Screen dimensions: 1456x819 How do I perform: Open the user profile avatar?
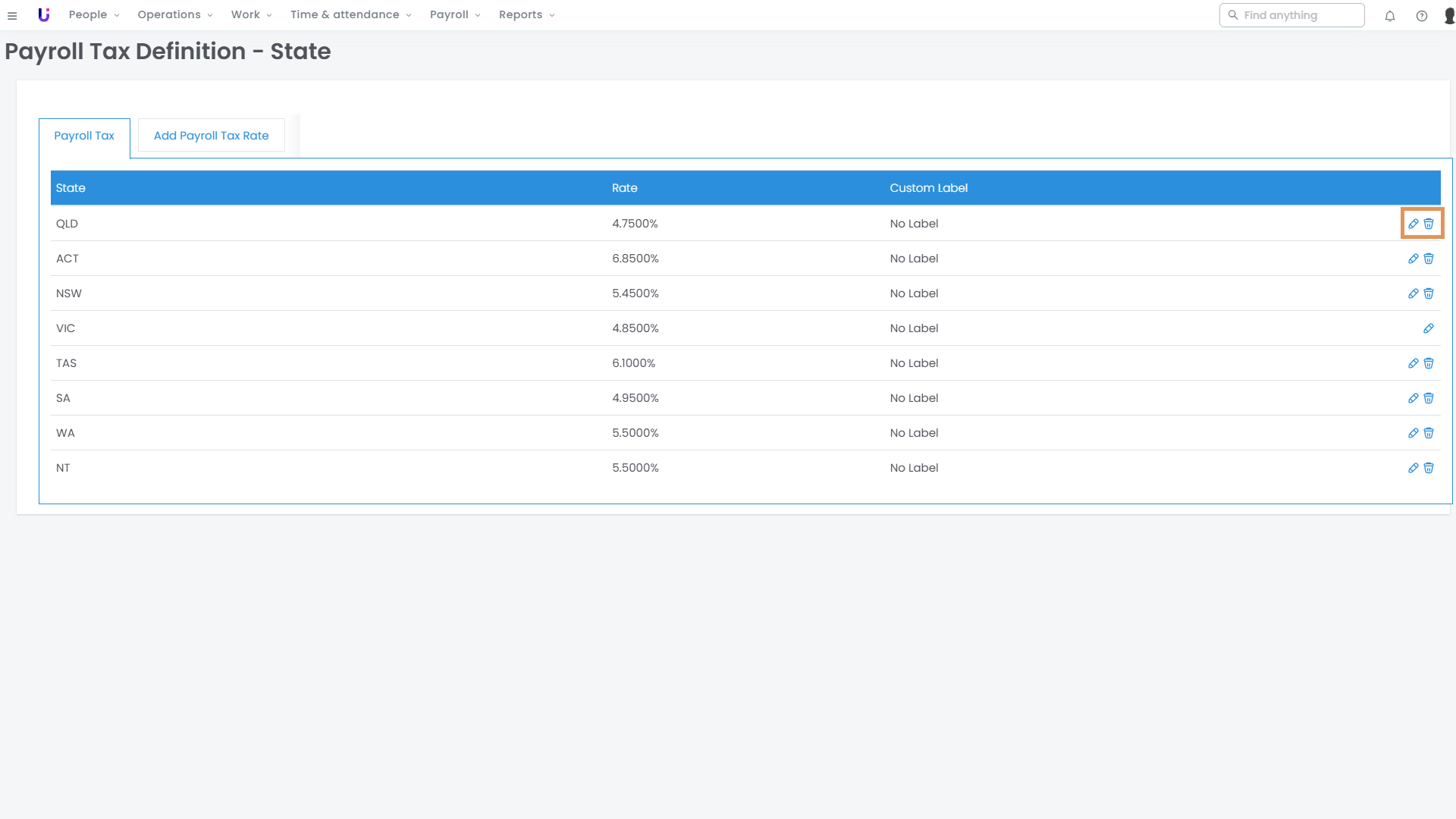[1449, 16]
